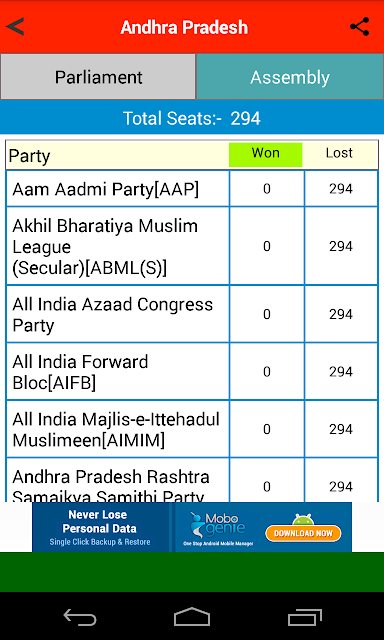
Task: Tap Android back navigation button
Action: pyautogui.click(x=80, y=616)
